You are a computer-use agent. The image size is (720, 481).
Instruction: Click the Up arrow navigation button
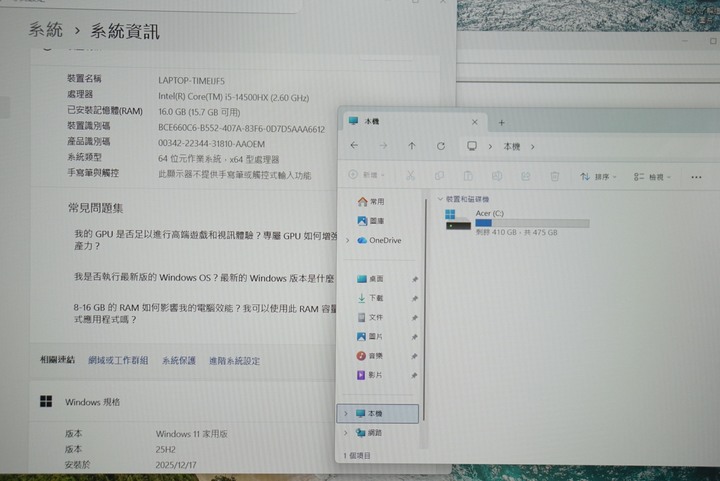[x=412, y=146]
